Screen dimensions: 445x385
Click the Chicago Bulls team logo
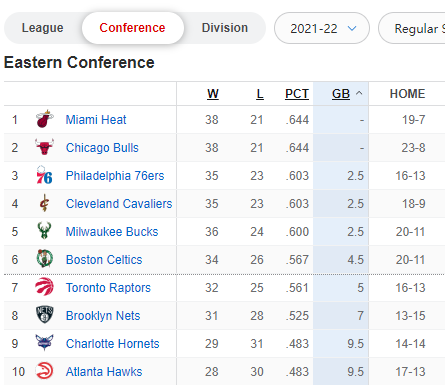[x=44, y=147]
